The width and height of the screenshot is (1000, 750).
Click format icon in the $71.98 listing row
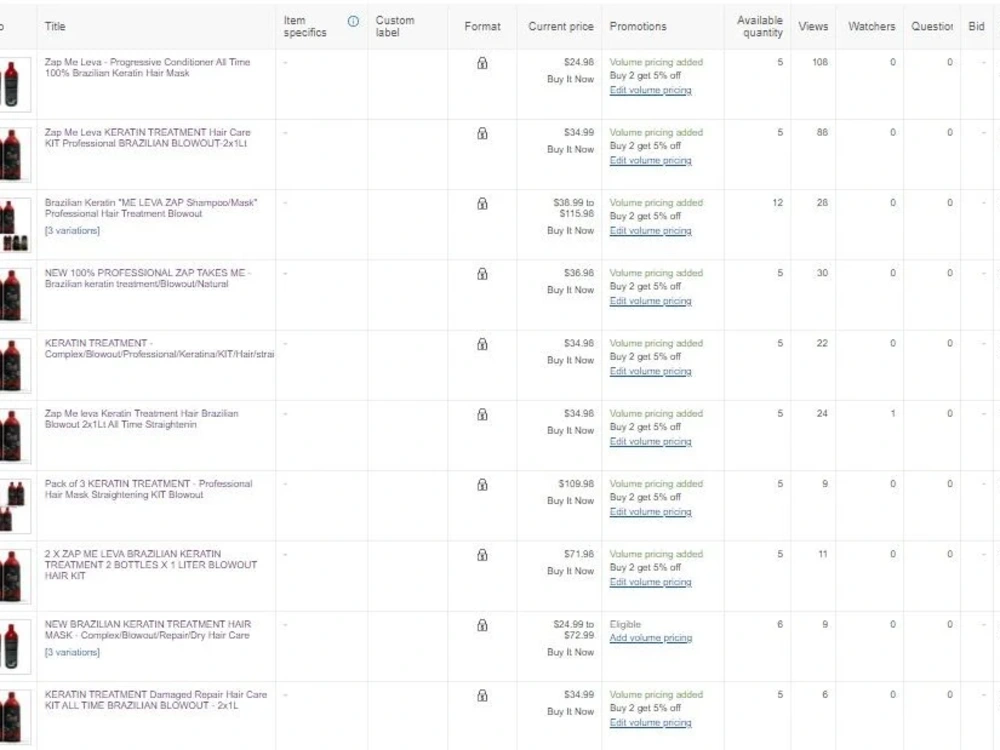(x=482, y=554)
